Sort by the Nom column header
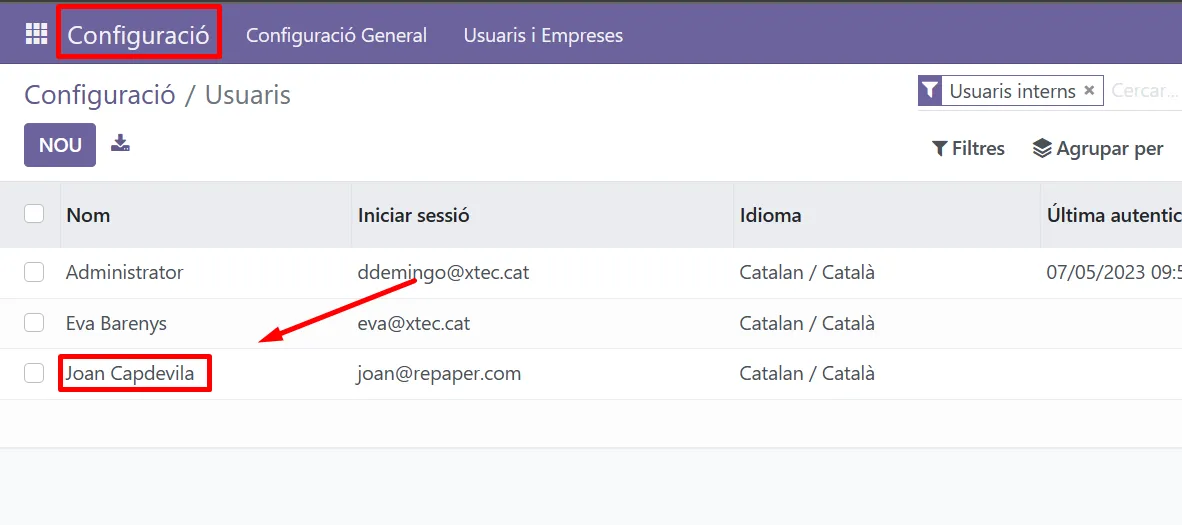This screenshot has height=525, width=1182. pyautogui.click(x=88, y=215)
